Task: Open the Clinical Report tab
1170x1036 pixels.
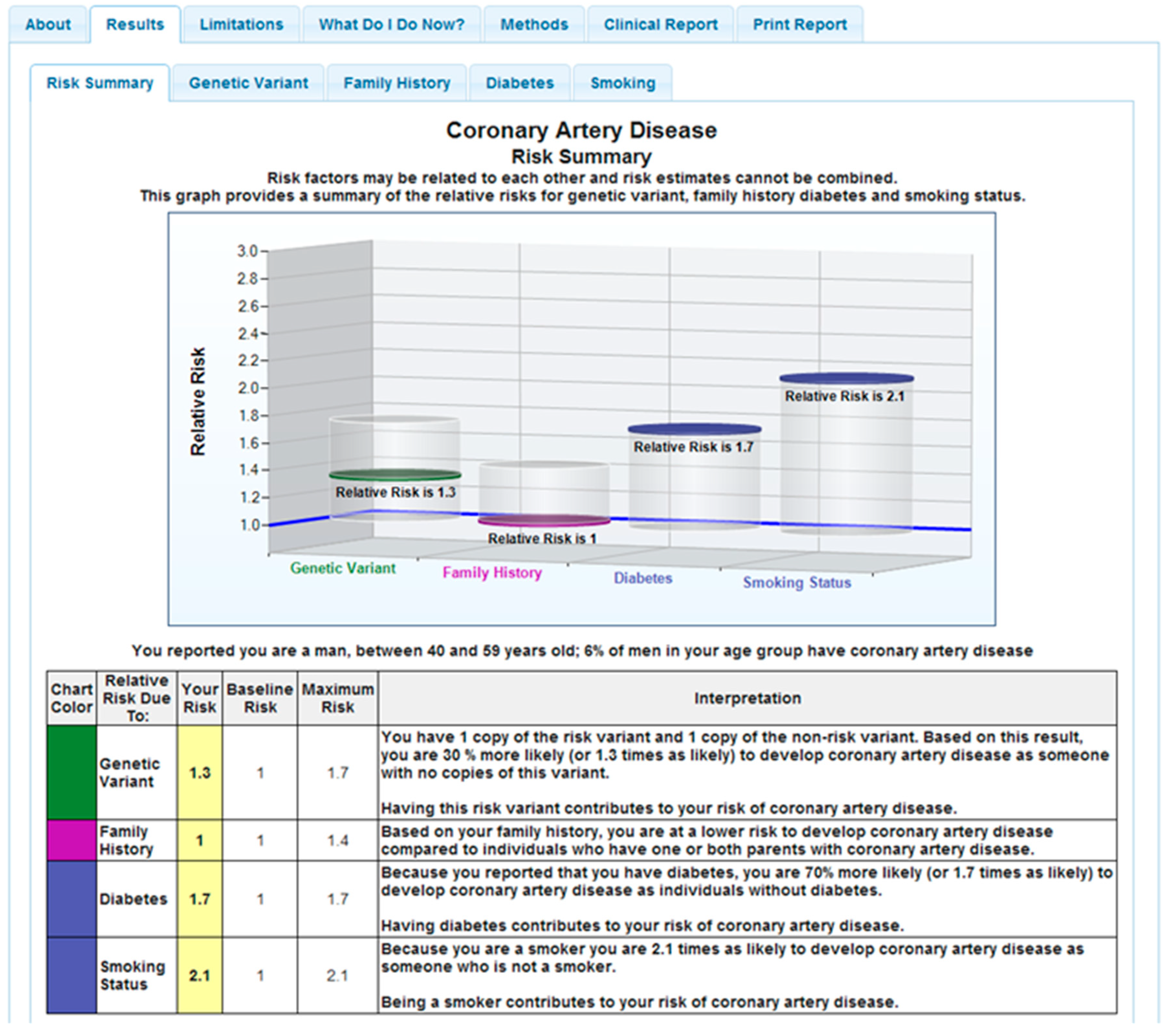Action: coord(661,25)
